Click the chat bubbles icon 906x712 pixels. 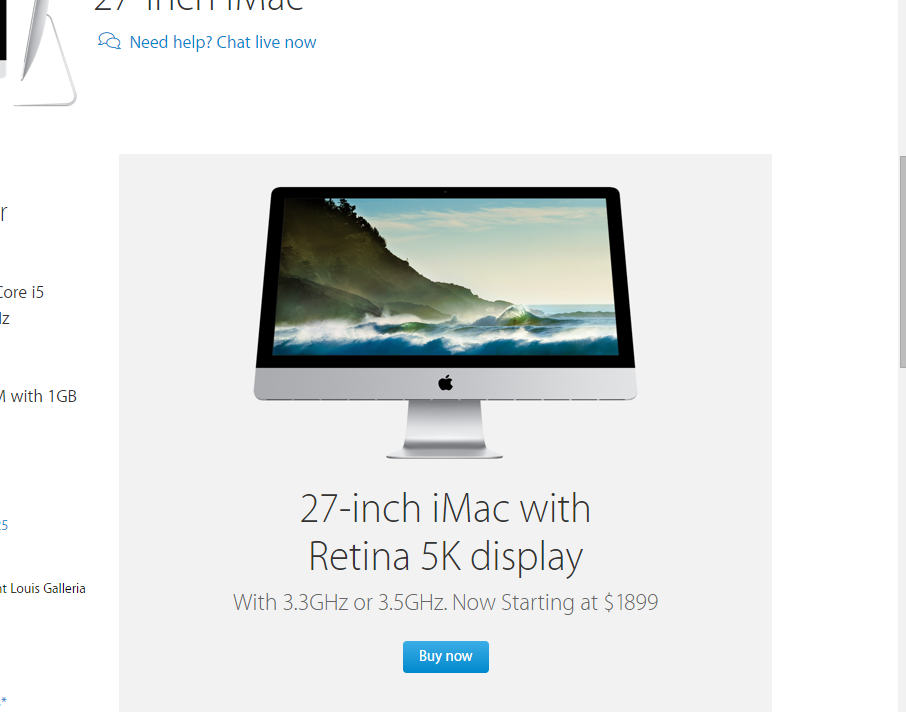click(109, 41)
